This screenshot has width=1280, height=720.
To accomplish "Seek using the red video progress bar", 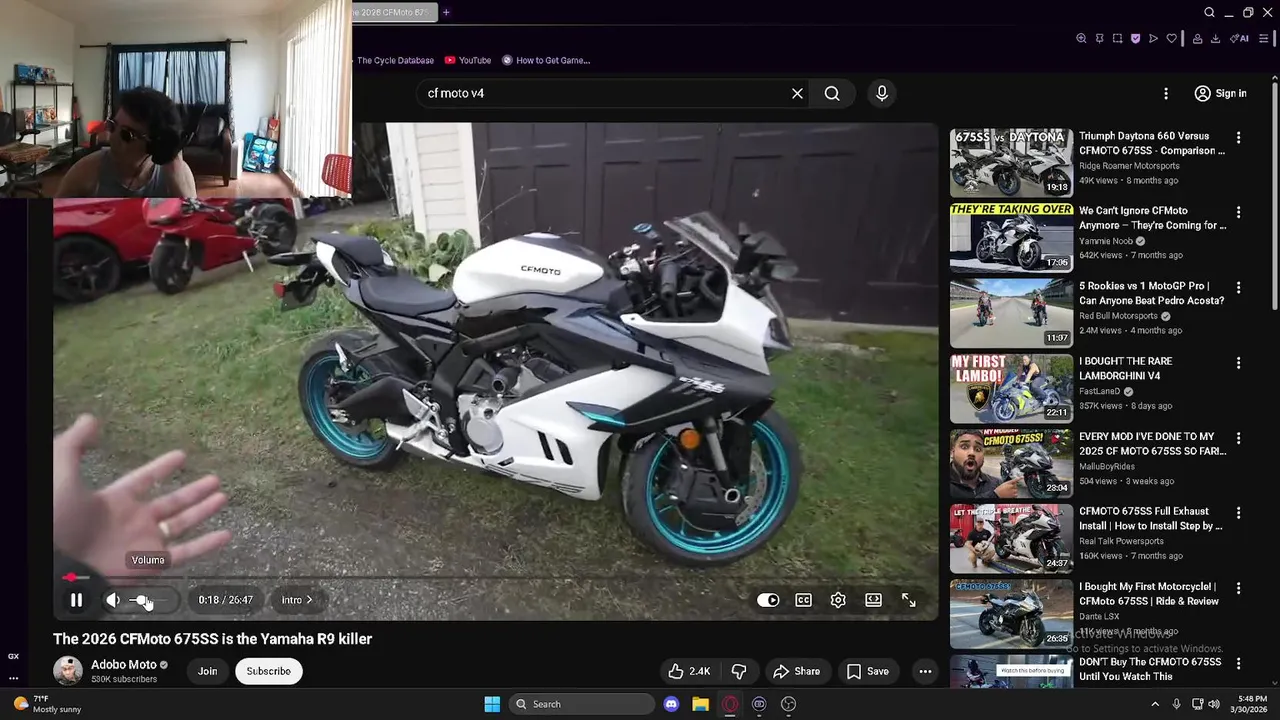I will [496, 578].
